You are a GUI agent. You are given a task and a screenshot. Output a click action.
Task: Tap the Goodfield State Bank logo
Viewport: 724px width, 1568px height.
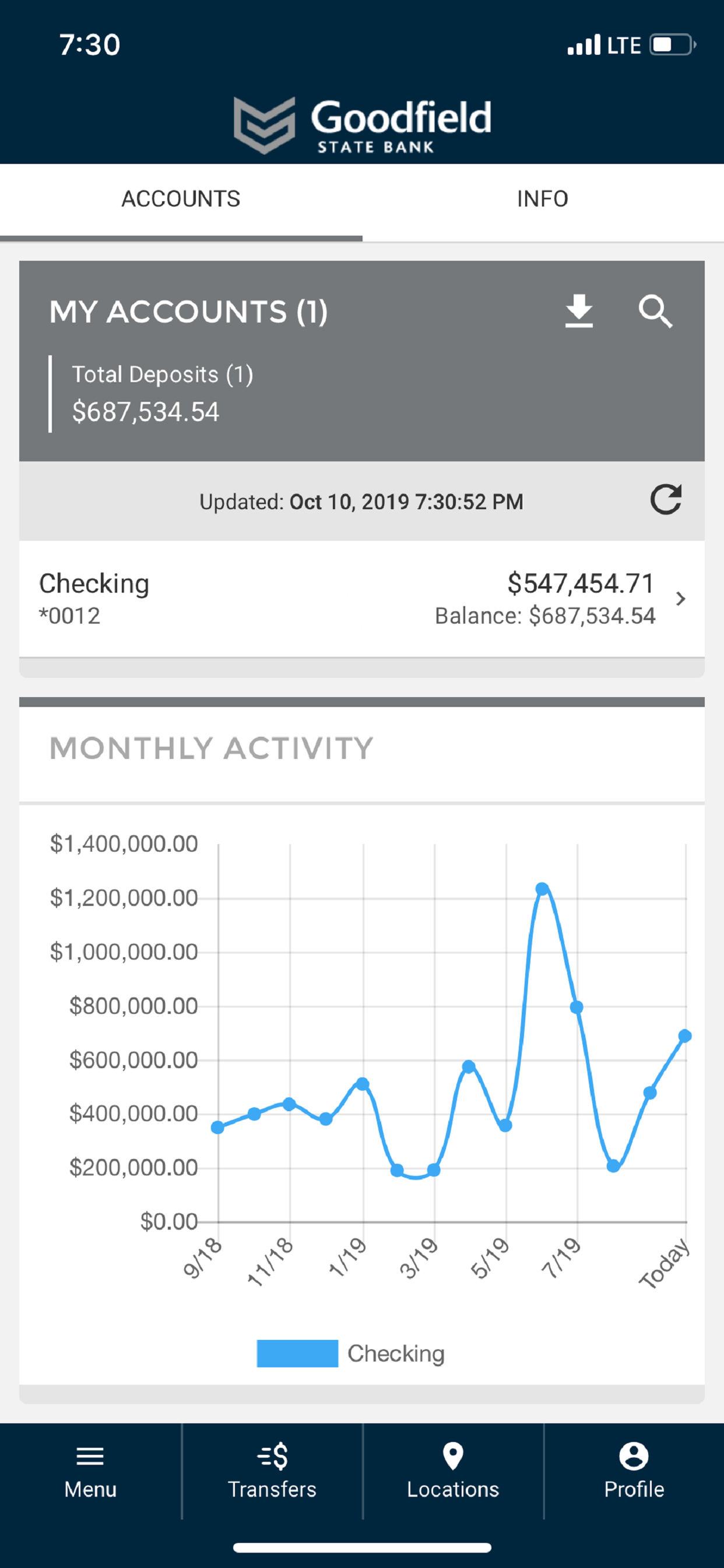pos(363,125)
